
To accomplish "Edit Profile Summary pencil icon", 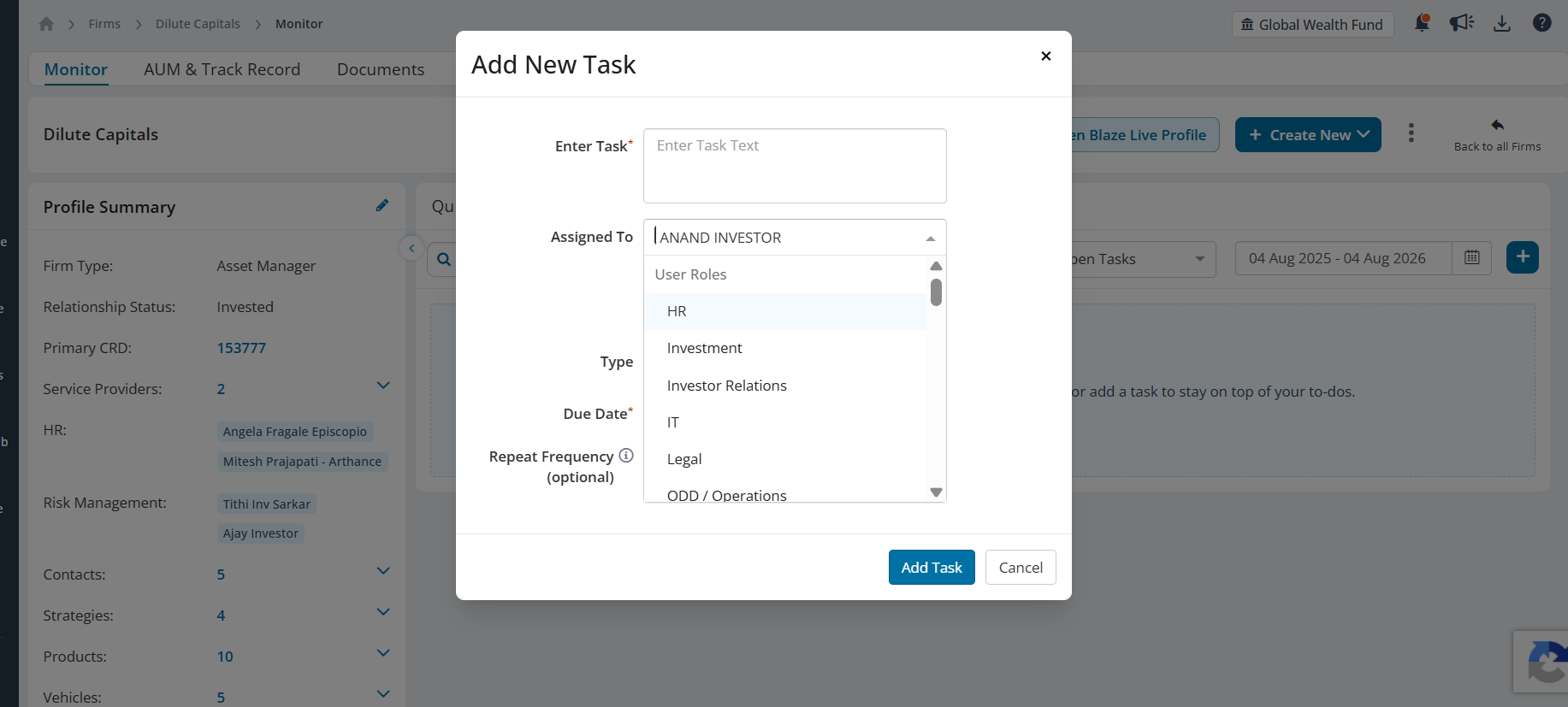I will [382, 205].
